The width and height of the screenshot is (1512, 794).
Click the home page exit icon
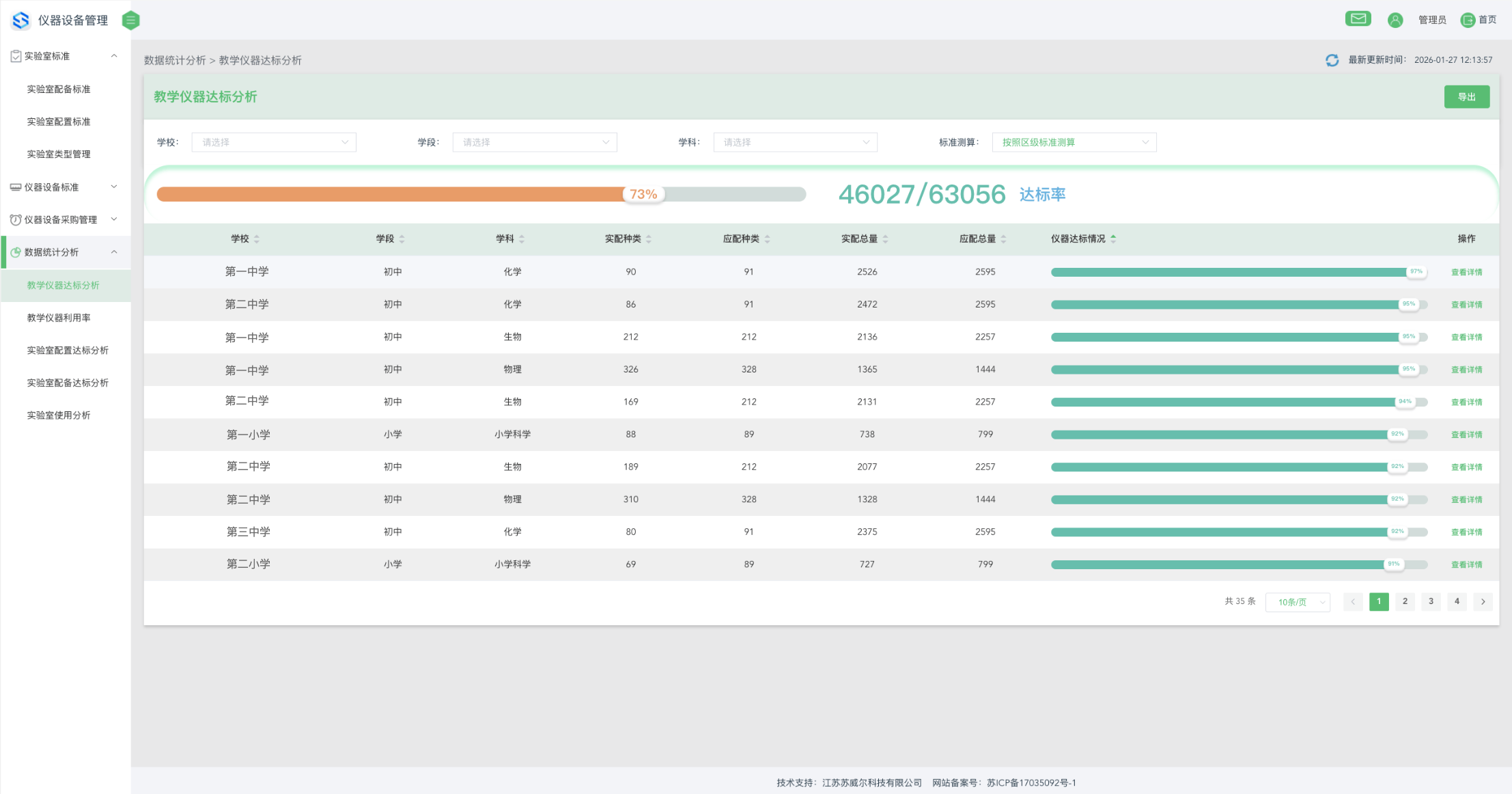click(x=1468, y=20)
